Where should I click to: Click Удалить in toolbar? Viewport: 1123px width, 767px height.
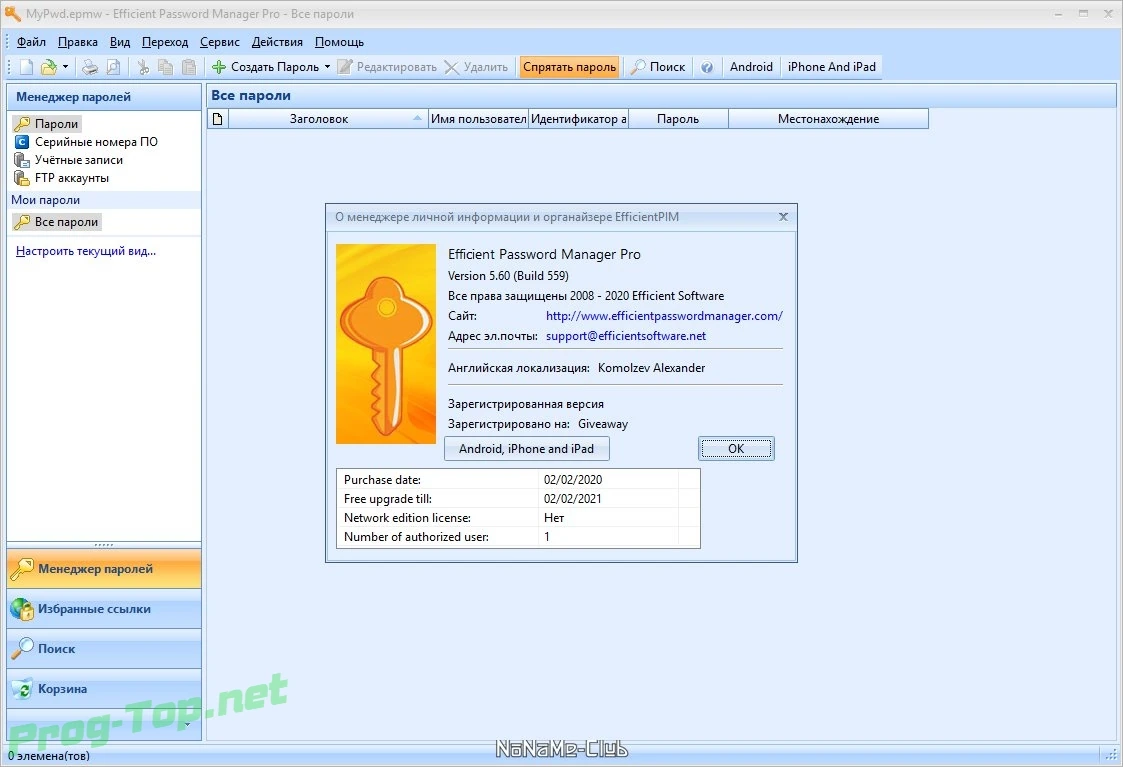tap(476, 67)
